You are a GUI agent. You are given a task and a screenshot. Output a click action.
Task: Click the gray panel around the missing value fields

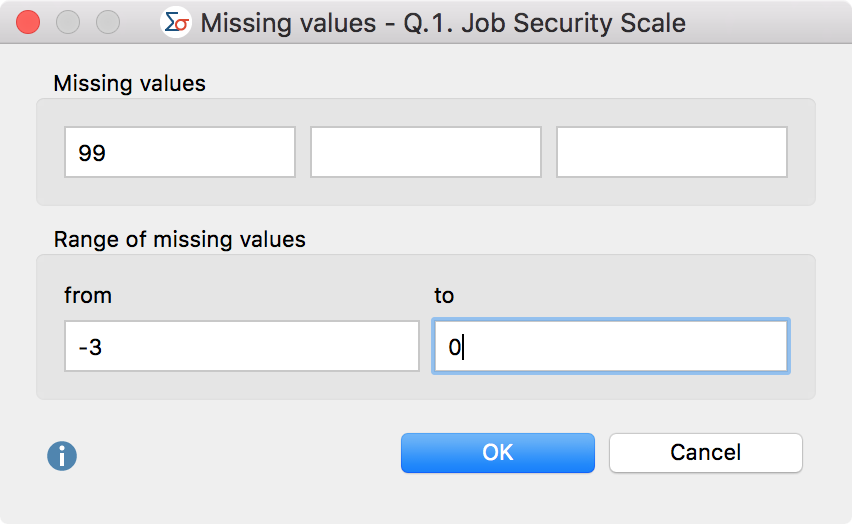[x=425, y=192]
